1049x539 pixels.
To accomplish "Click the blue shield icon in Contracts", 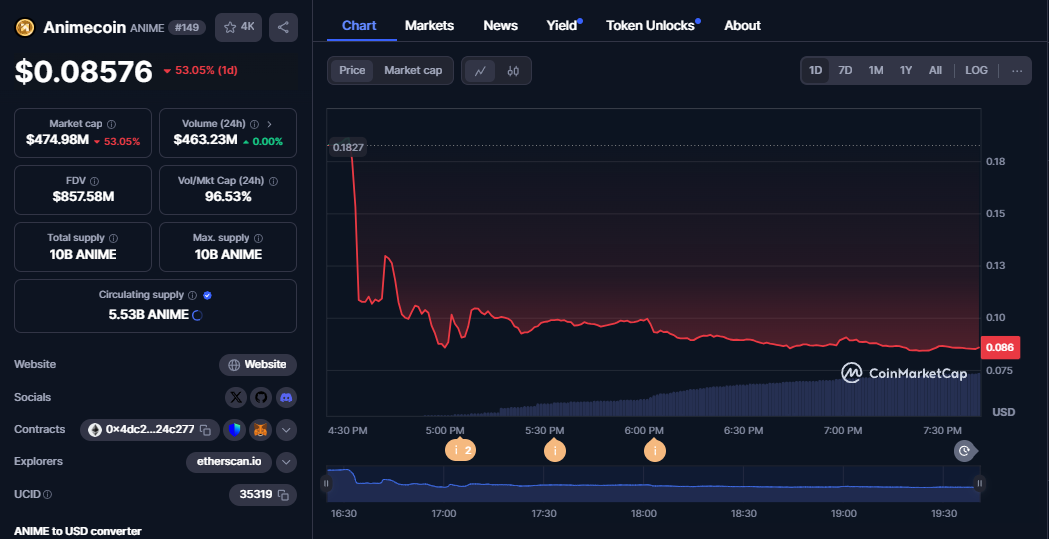I will [x=234, y=430].
